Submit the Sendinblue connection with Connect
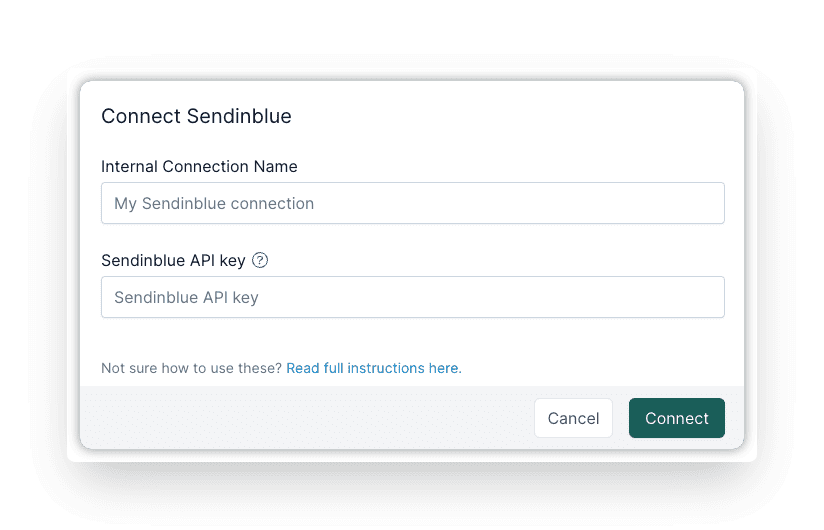The width and height of the screenshot is (824, 530). 677,418
